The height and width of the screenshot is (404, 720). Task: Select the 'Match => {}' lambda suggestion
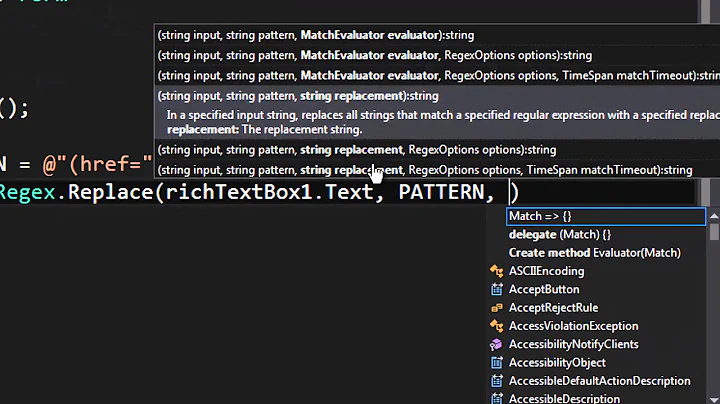[540, 216]
